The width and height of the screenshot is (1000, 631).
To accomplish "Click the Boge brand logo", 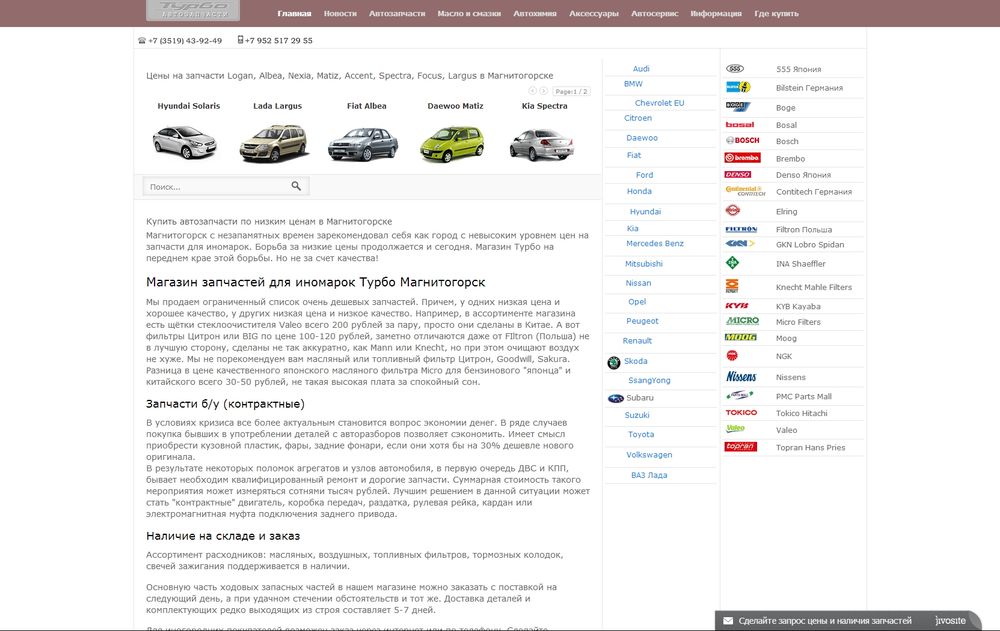I will tap(738, 107).
